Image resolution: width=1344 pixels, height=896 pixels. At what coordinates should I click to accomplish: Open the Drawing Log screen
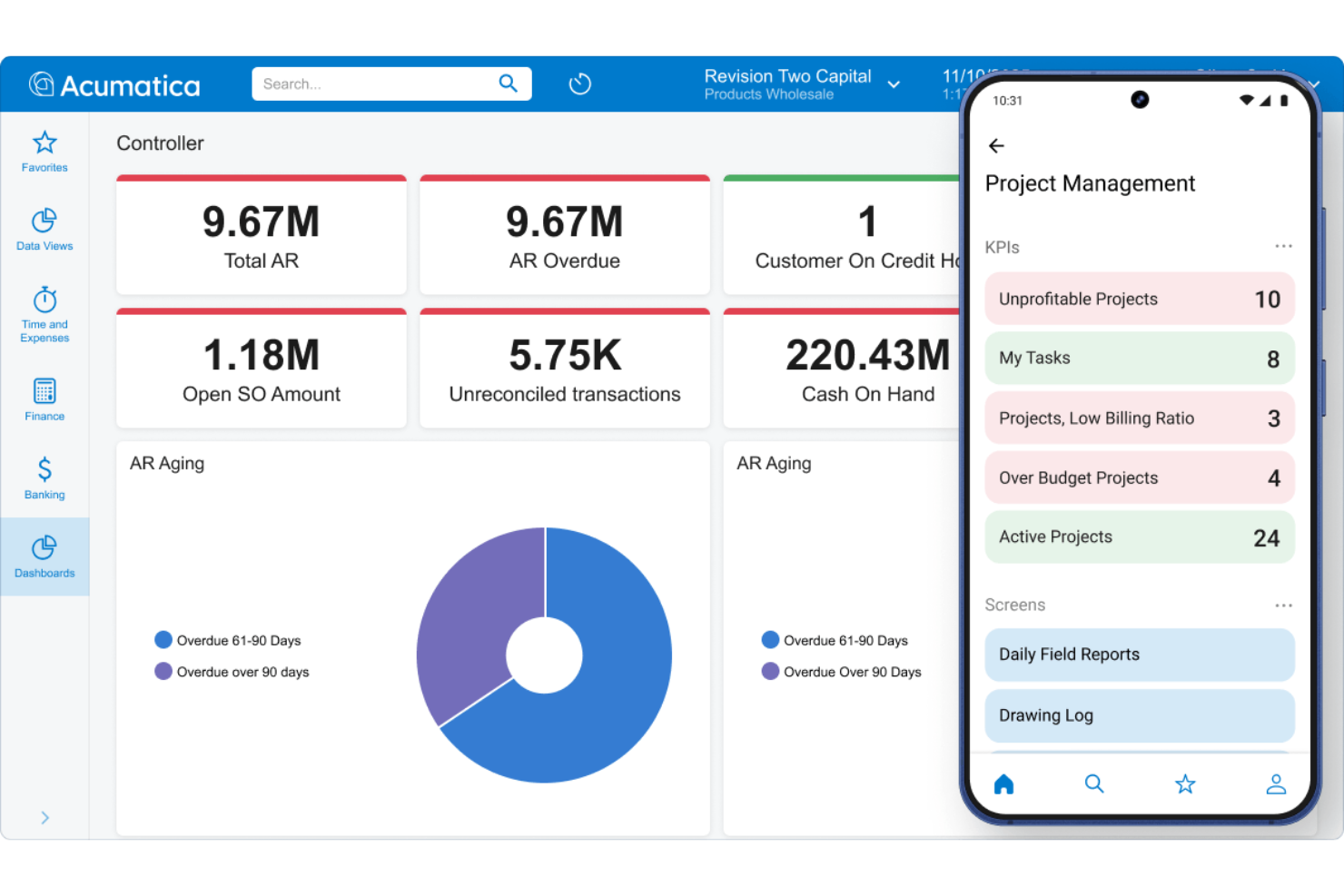[x=1139, y=715]
